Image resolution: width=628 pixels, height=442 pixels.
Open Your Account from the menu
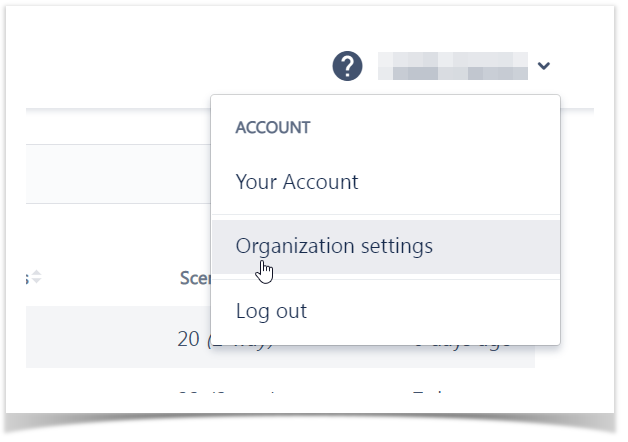point(296,182)
